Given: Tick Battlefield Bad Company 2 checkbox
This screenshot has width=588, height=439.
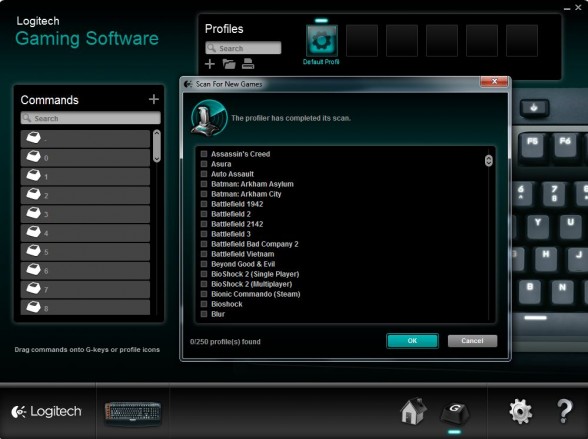Looking at the screenshot, I should (x=204, y=244).
